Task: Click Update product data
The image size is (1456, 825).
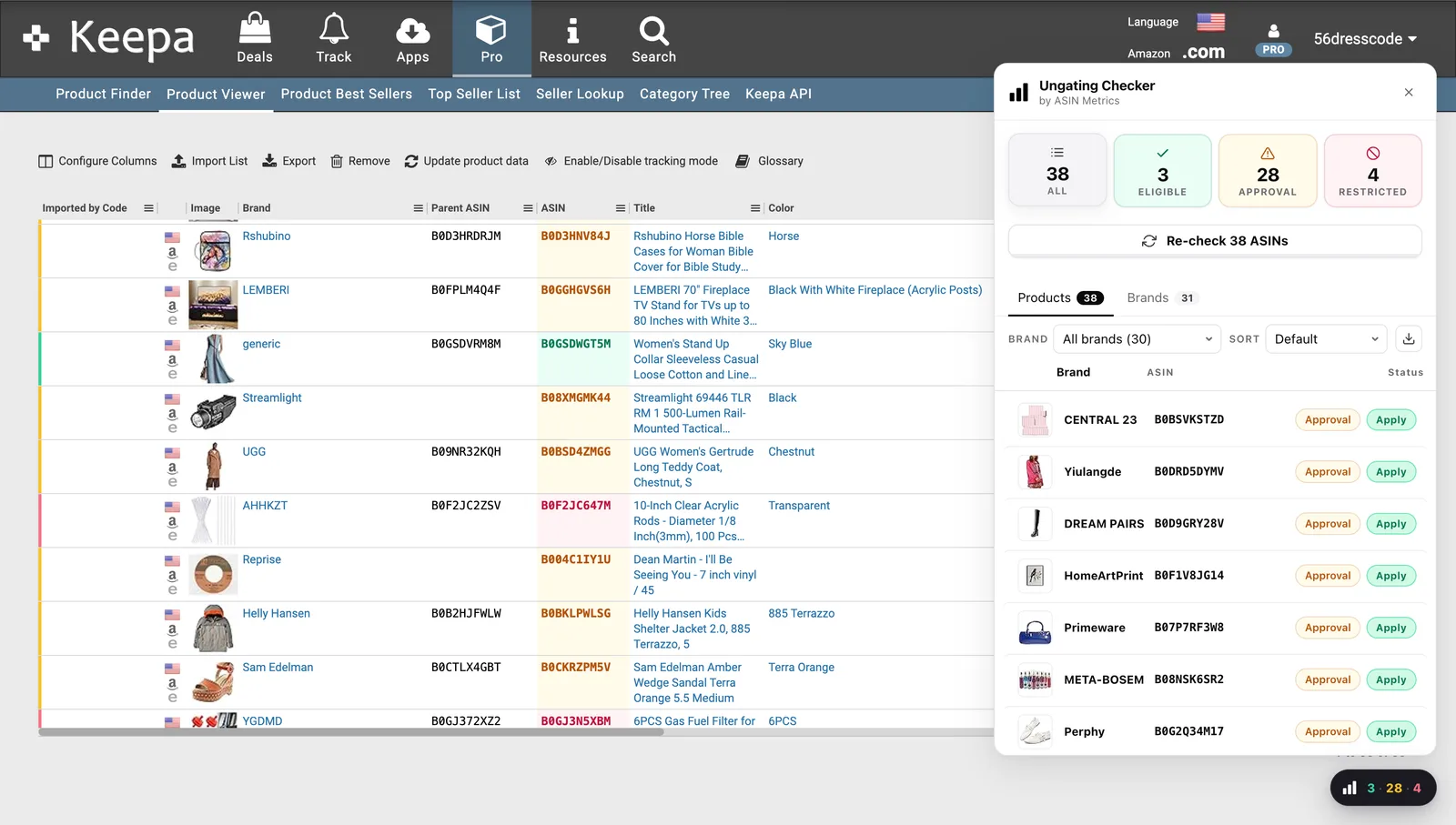Action: (x=466, y=161)
